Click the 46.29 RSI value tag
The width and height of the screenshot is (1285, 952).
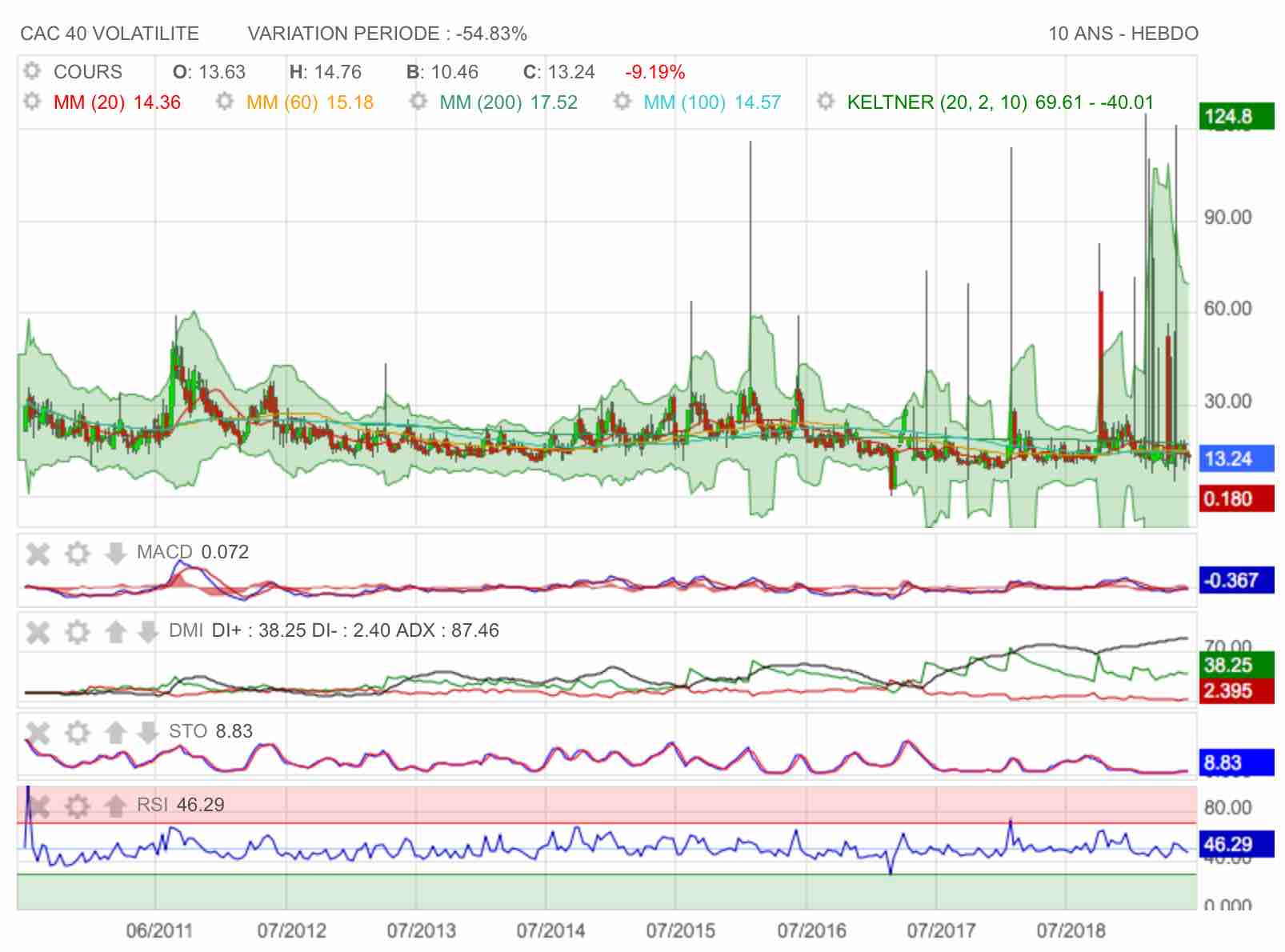1236,844
